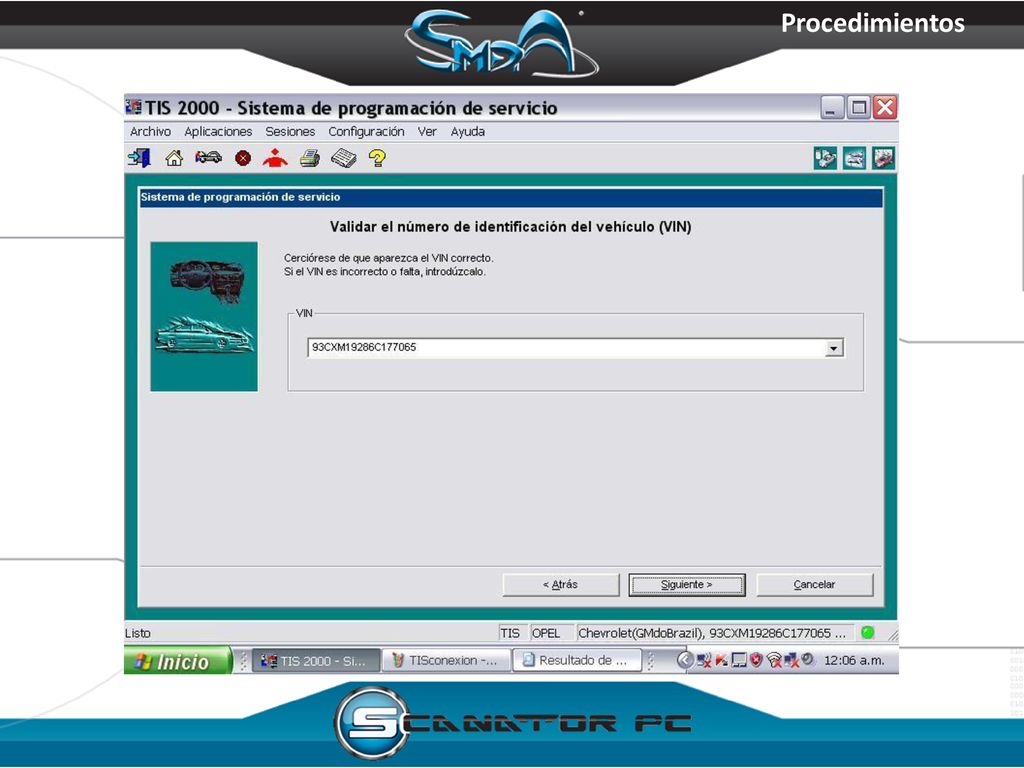Click the red stop circle icon
Screen dimensions: 1024x768
[x=243, y=158]
